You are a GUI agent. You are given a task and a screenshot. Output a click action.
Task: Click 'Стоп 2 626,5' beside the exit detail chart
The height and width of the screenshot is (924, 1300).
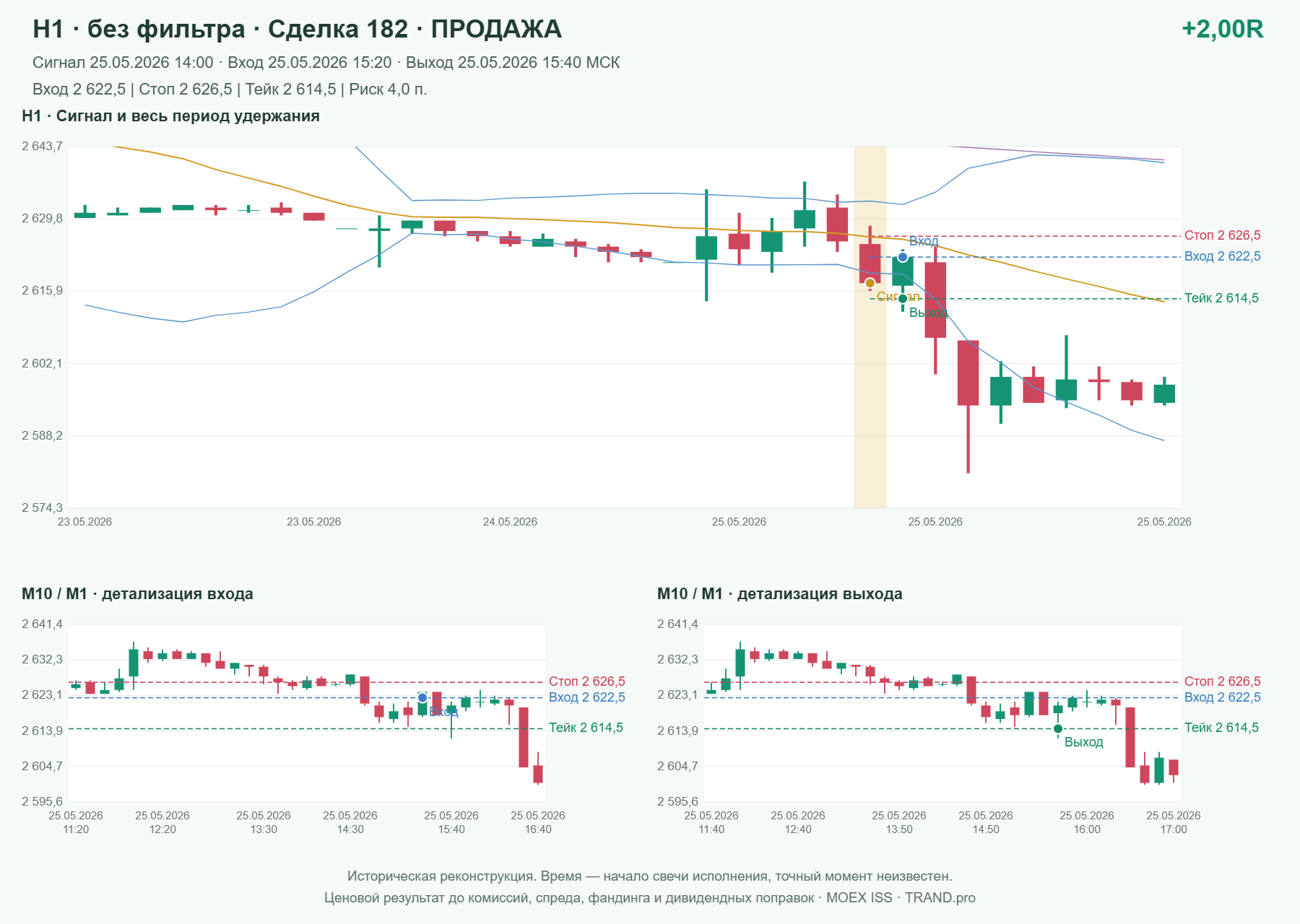point(1222,681)
